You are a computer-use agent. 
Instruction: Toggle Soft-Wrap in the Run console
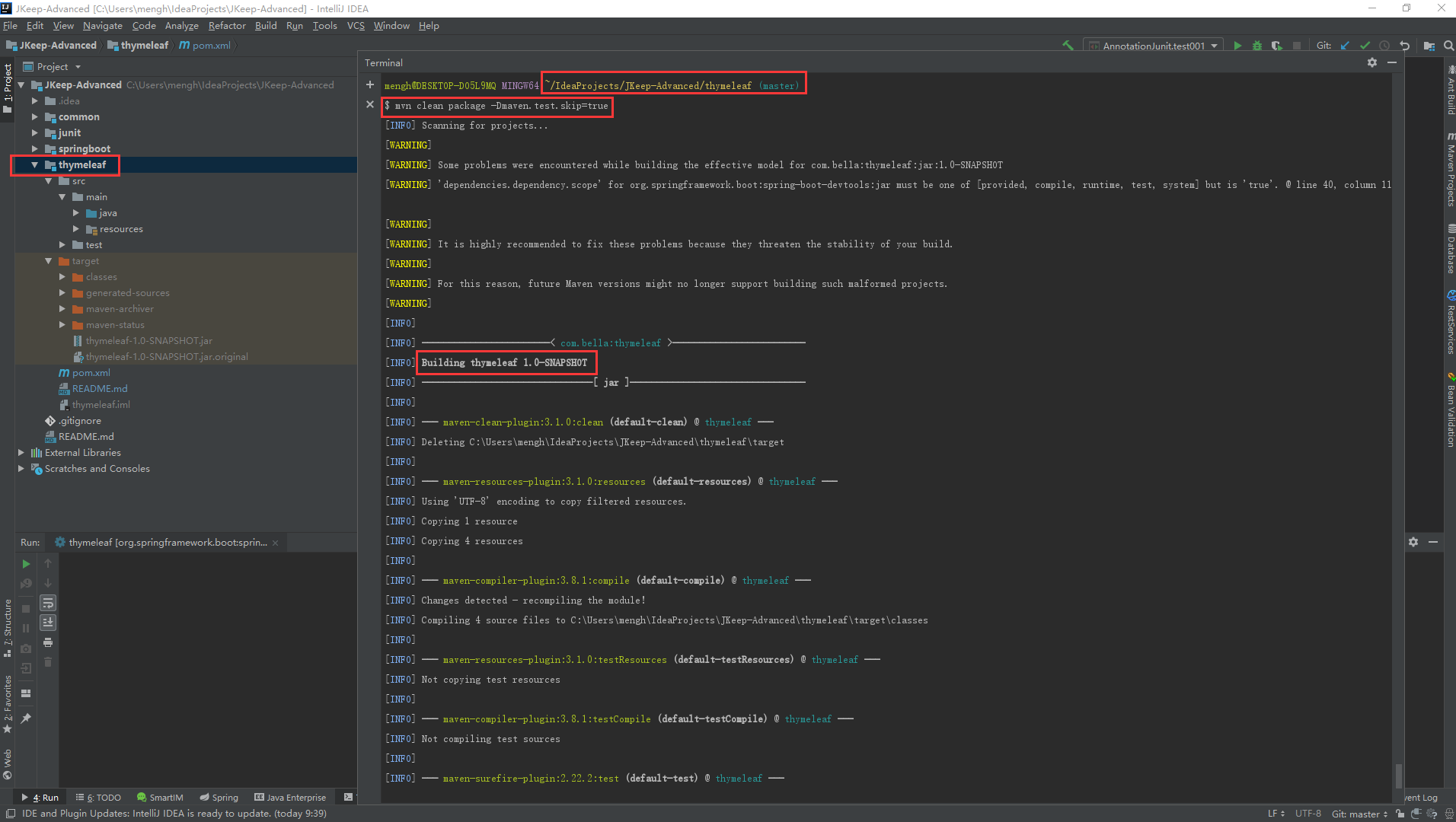pos(48,603)
